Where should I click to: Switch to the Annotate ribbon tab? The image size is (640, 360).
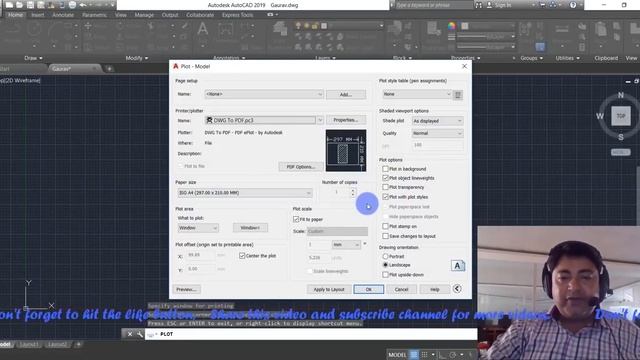click(x=63, y=15)
